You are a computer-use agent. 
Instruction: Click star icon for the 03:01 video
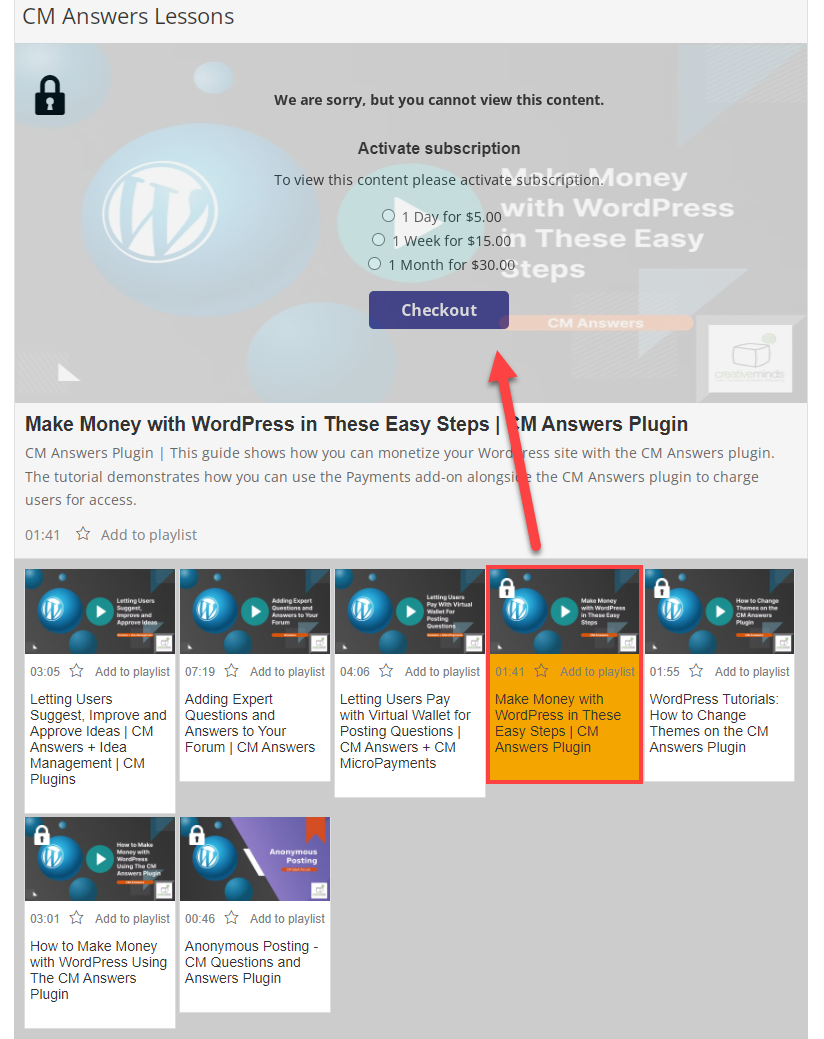click(x=77, y=918)
